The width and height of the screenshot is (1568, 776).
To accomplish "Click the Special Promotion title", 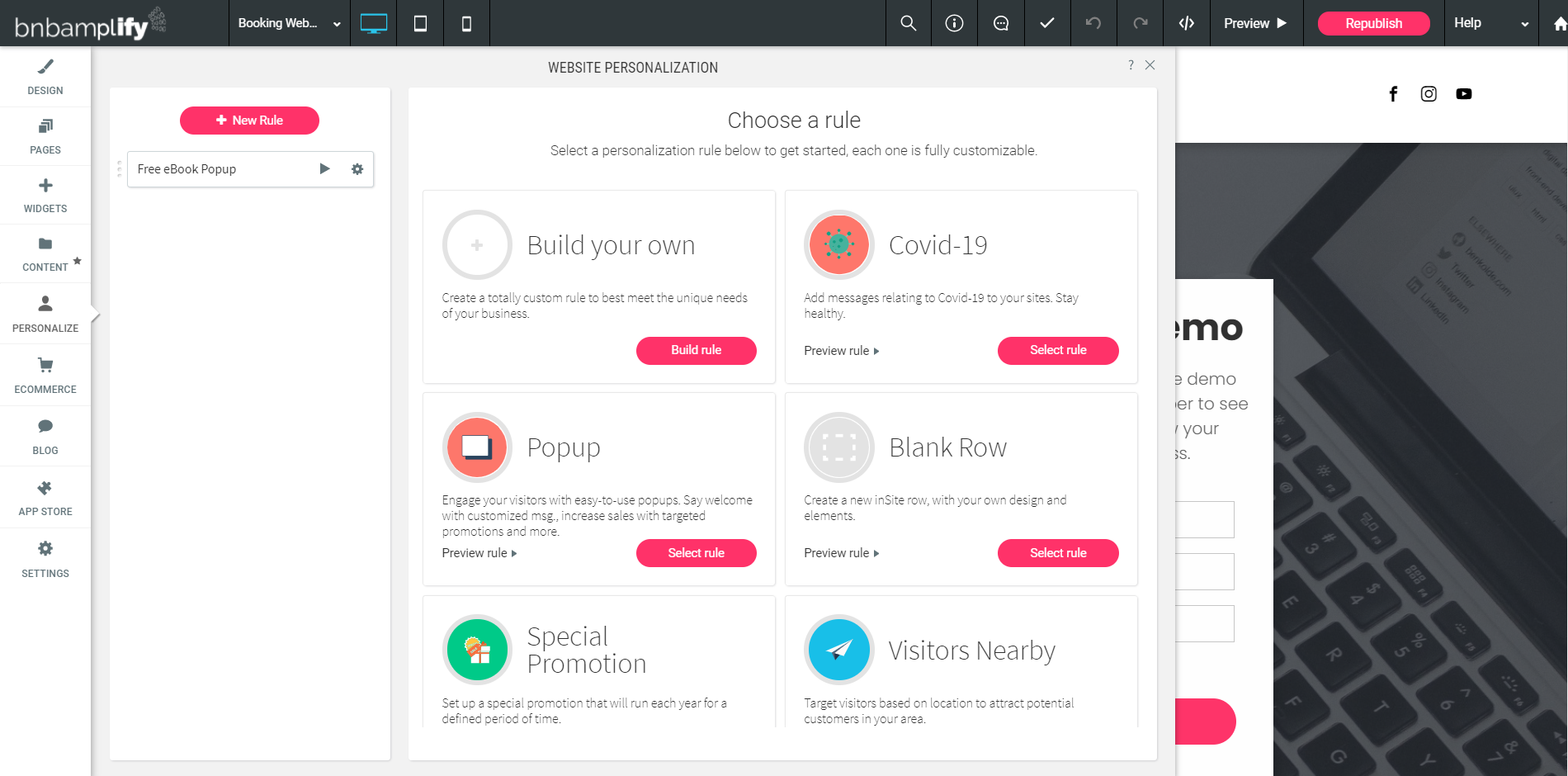I will coord(587,650).
